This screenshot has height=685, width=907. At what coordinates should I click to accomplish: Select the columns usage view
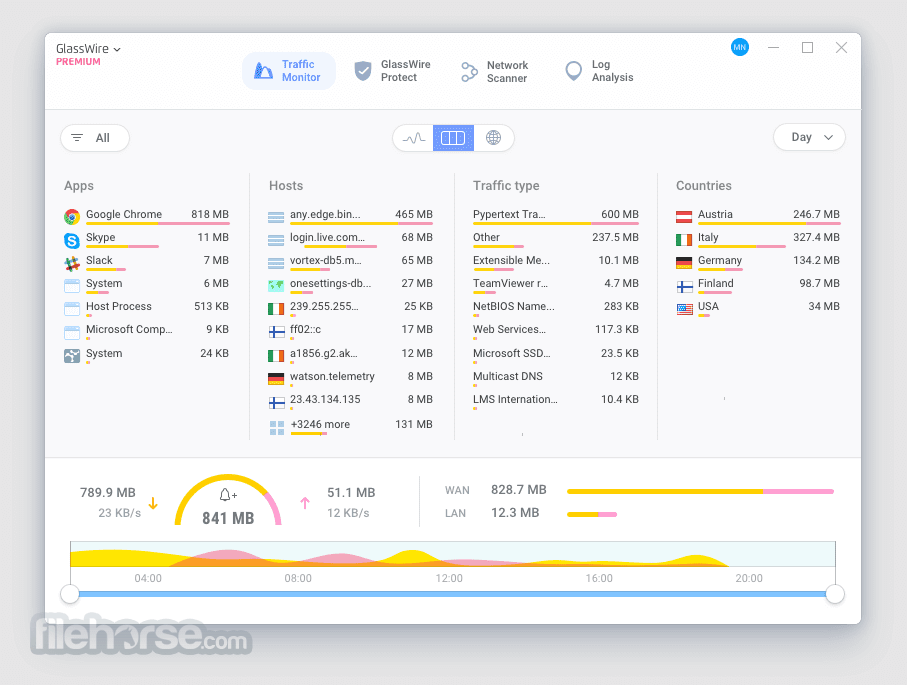coord(453,138)
